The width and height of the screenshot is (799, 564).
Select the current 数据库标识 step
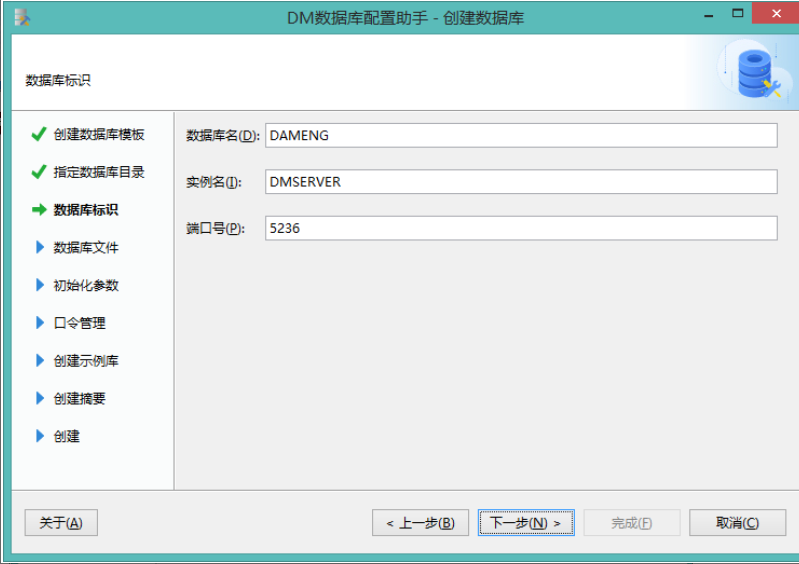(x=86, y=210)
